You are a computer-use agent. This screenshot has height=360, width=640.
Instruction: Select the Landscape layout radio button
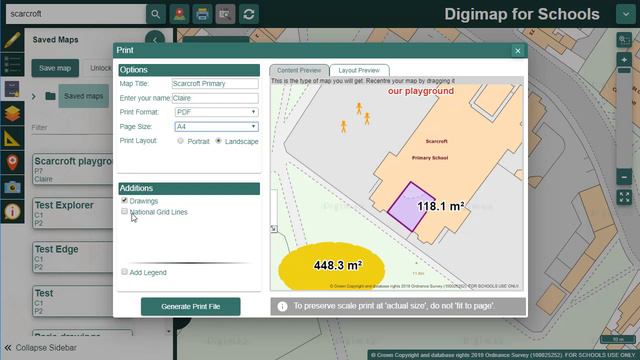click(218, 141)
